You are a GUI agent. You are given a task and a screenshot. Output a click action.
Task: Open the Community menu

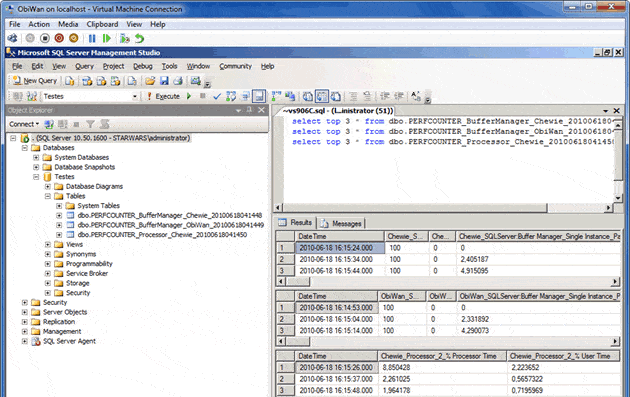(x=235, y=66)
